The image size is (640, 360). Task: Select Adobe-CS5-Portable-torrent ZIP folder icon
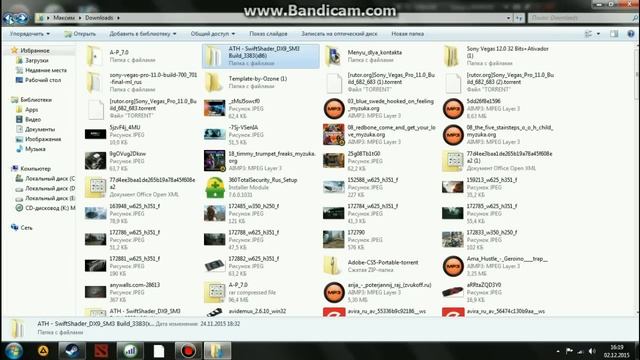coord(333,266)
